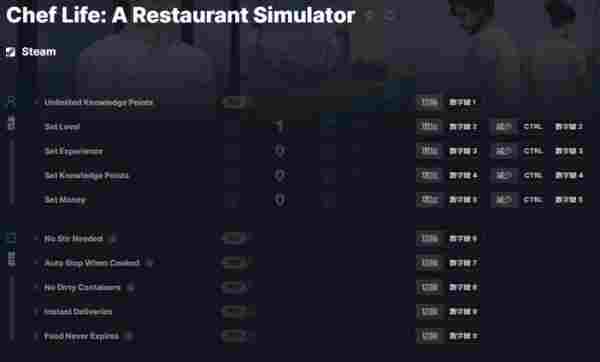This screenshot has height=362, width=600.
Task: Increase the Set Money value
Action: pos(328,200)
